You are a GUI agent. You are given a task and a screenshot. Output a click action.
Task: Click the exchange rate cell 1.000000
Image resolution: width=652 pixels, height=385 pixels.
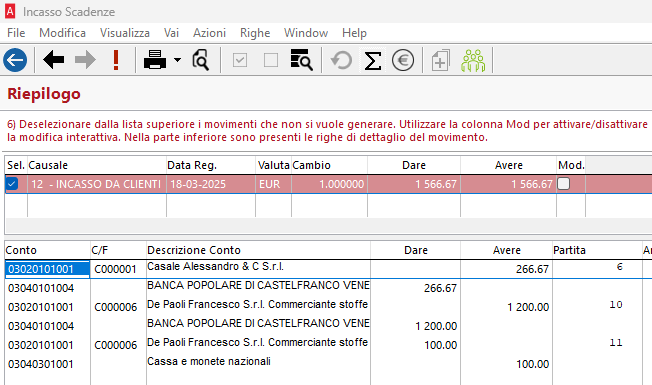point(329,184)
